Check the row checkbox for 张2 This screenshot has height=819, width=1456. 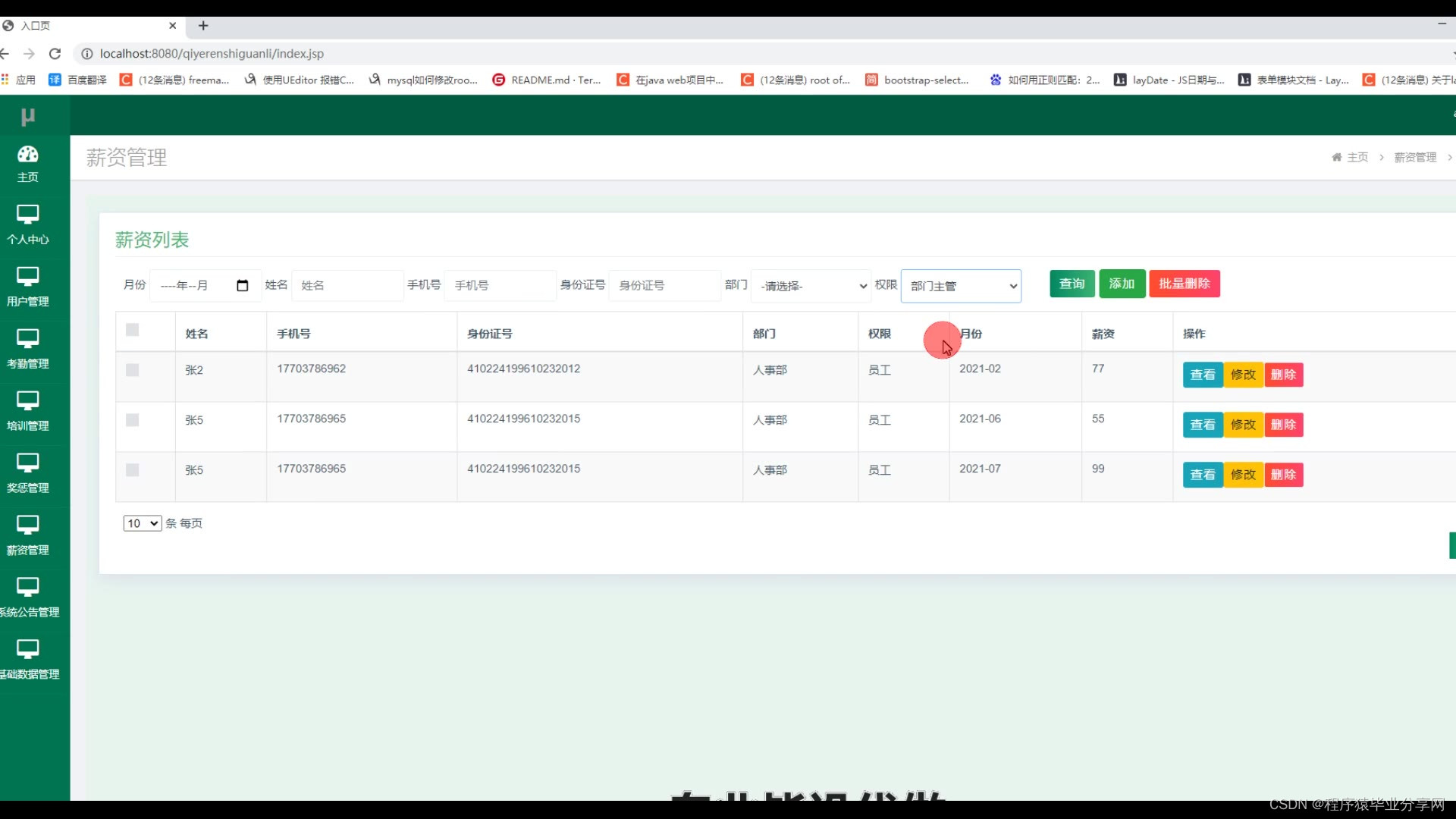pos(133,370)
